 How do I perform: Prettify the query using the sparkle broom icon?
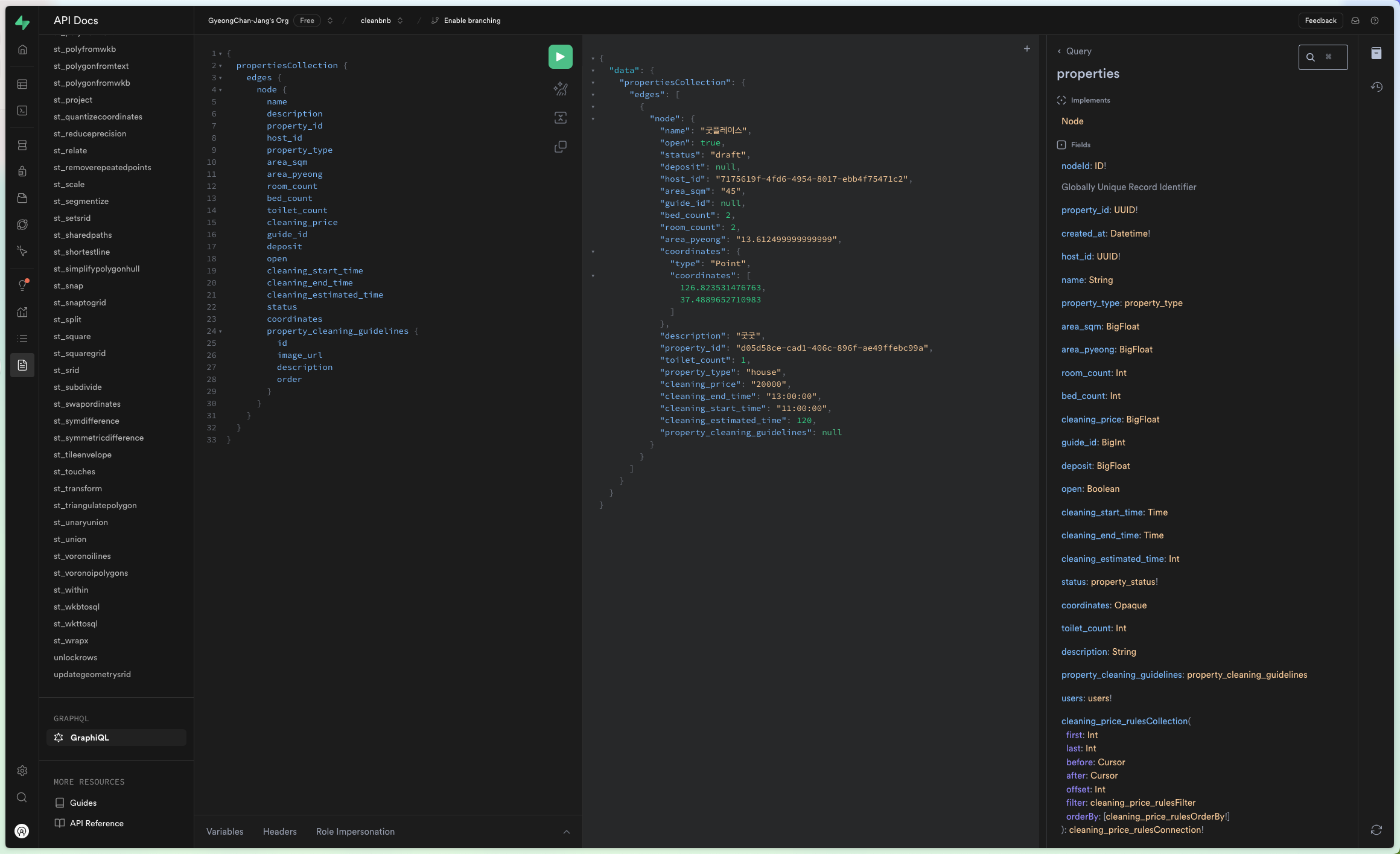(560, 89)
